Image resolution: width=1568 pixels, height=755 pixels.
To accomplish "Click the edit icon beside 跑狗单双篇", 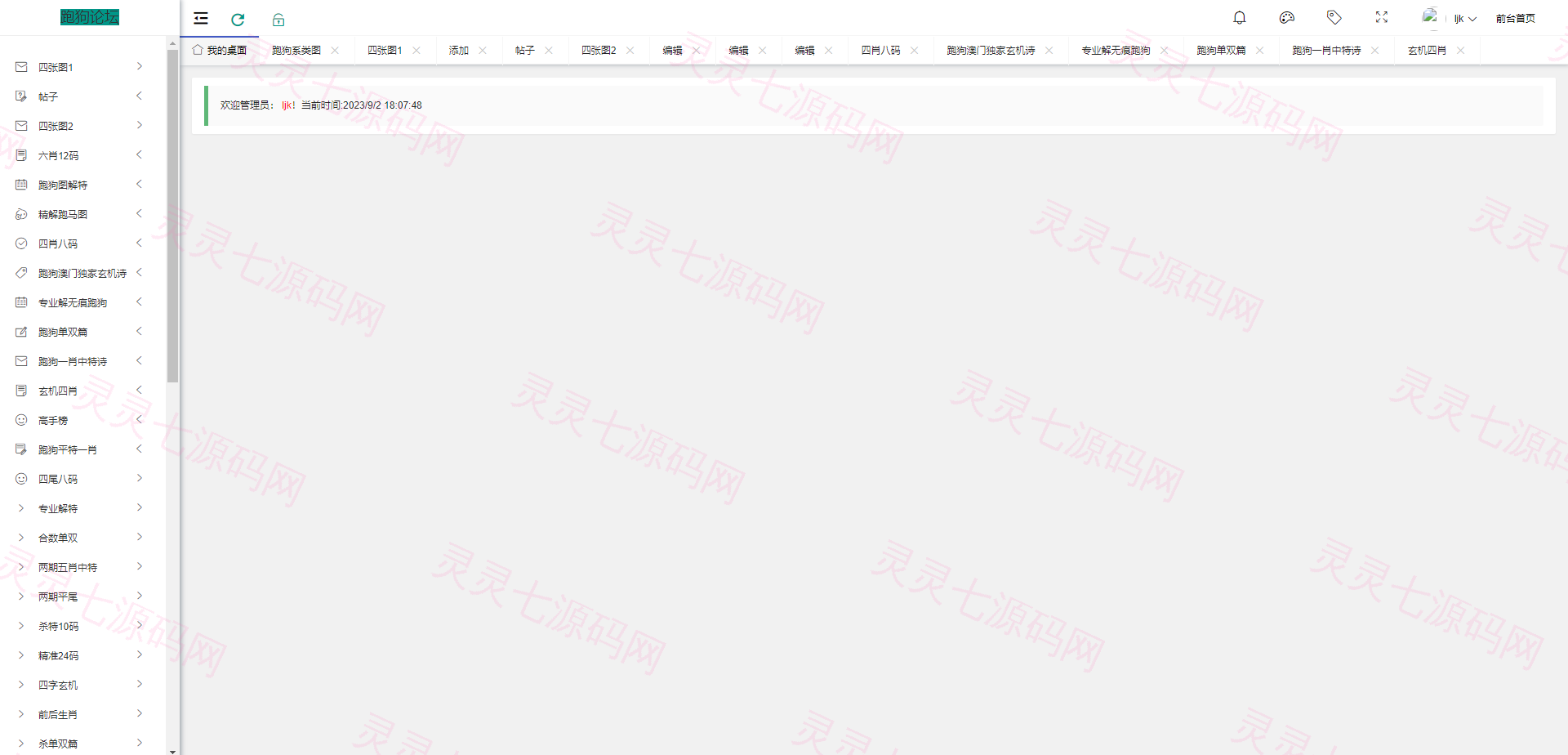I will pos(21,332).
